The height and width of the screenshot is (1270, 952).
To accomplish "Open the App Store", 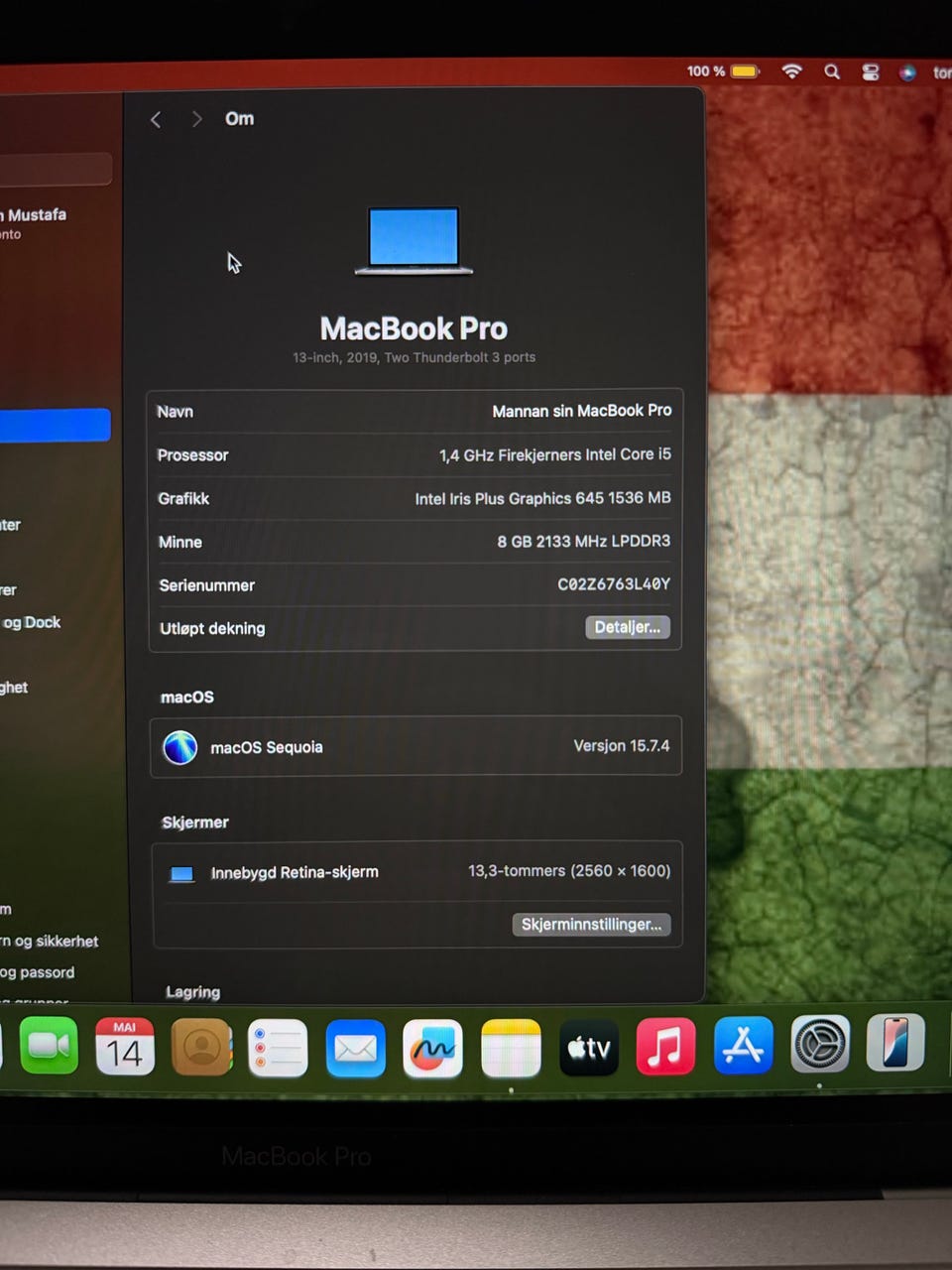I will pos(743,1045).
